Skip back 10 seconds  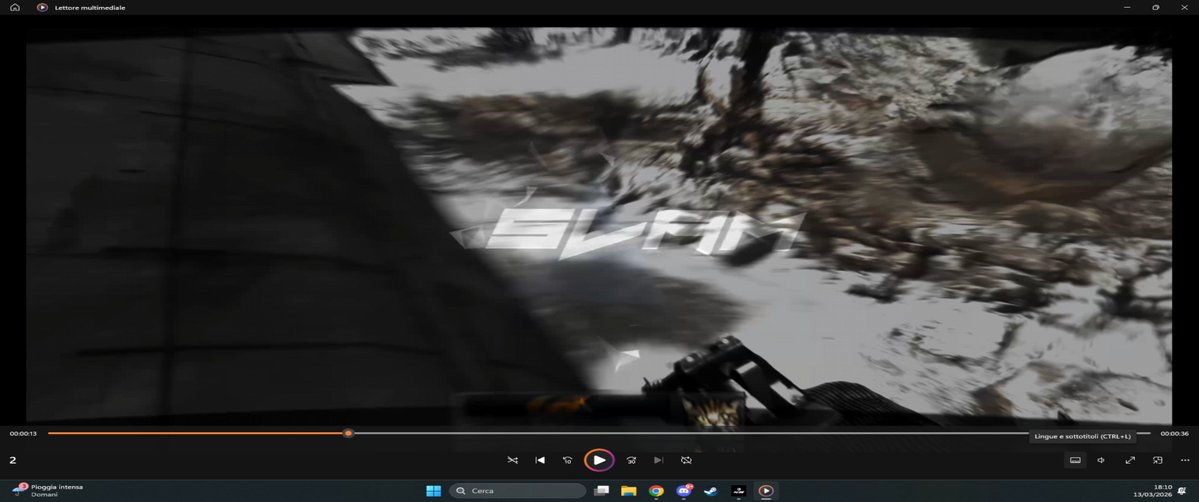point(567,460)
